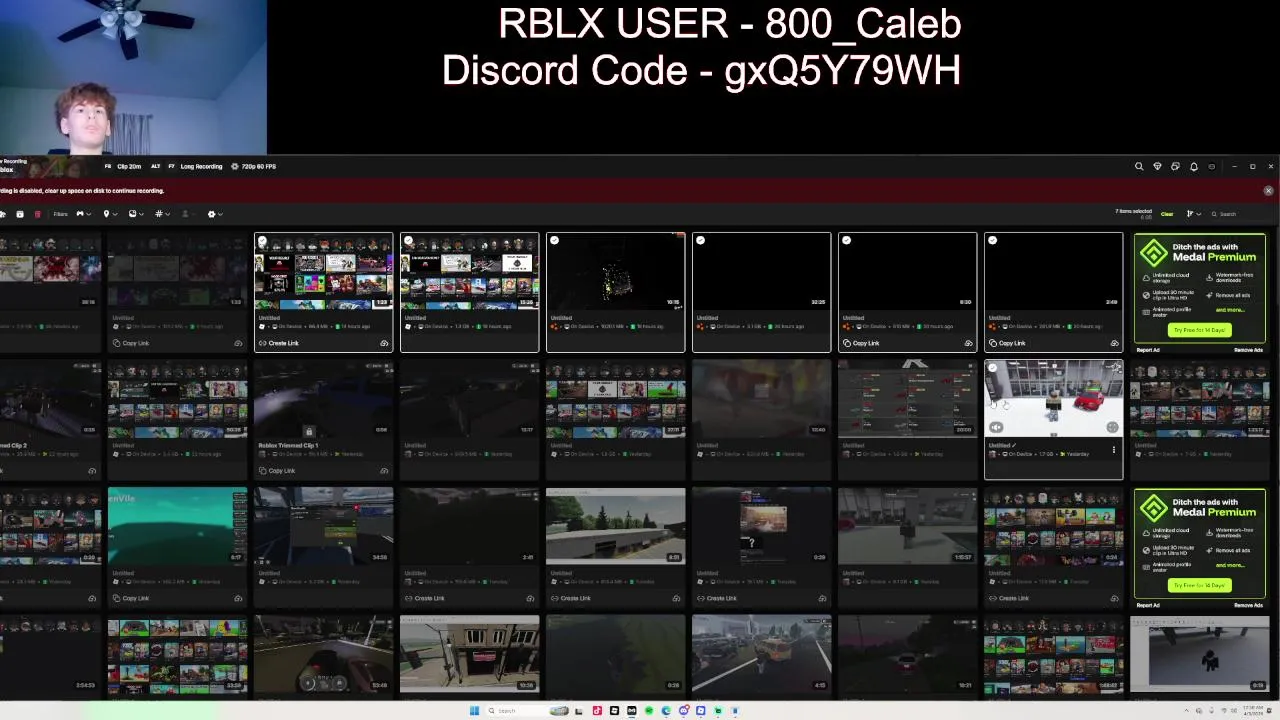Open the three-dot menu on the hovered clip
1280x720 pixels.
click(1113, 450)
